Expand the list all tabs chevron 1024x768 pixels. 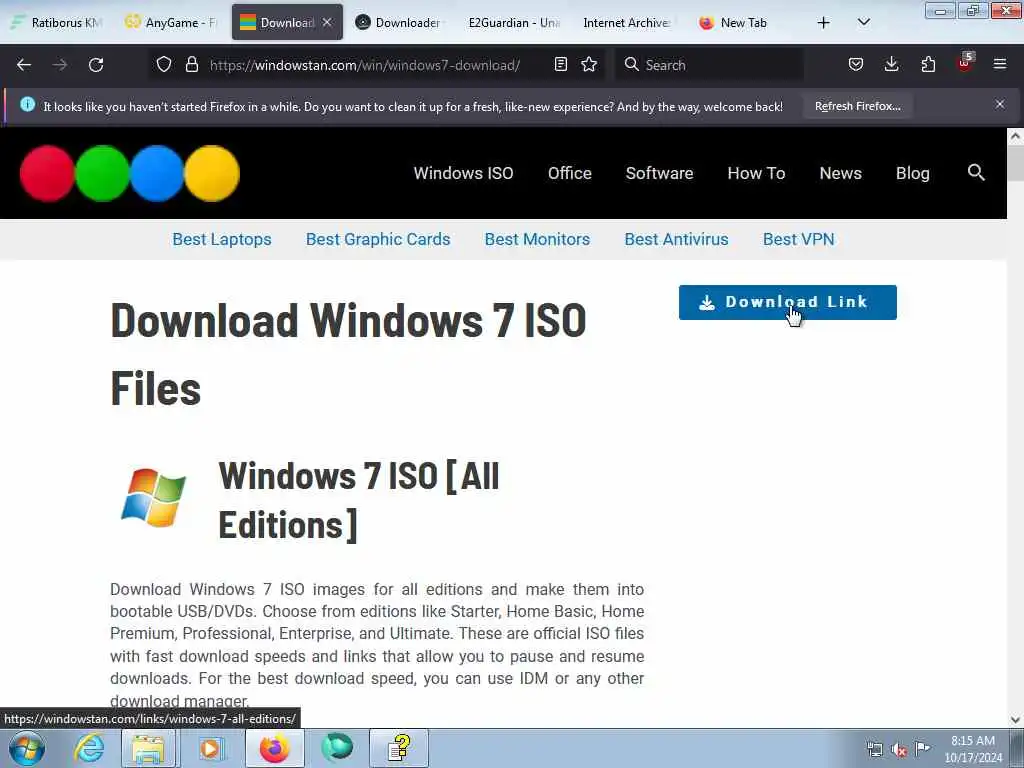click(863, 23)
